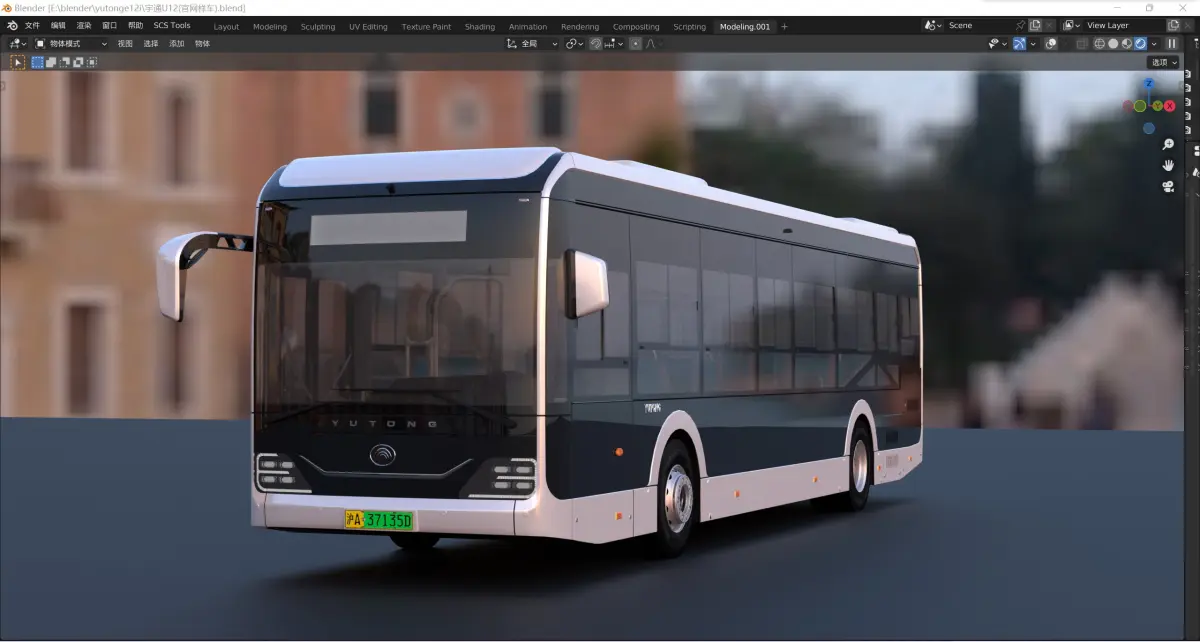Switch to the Sculpting workspace tab
The width and height of the screenshot is (1200, 642).
pos(318,27)
